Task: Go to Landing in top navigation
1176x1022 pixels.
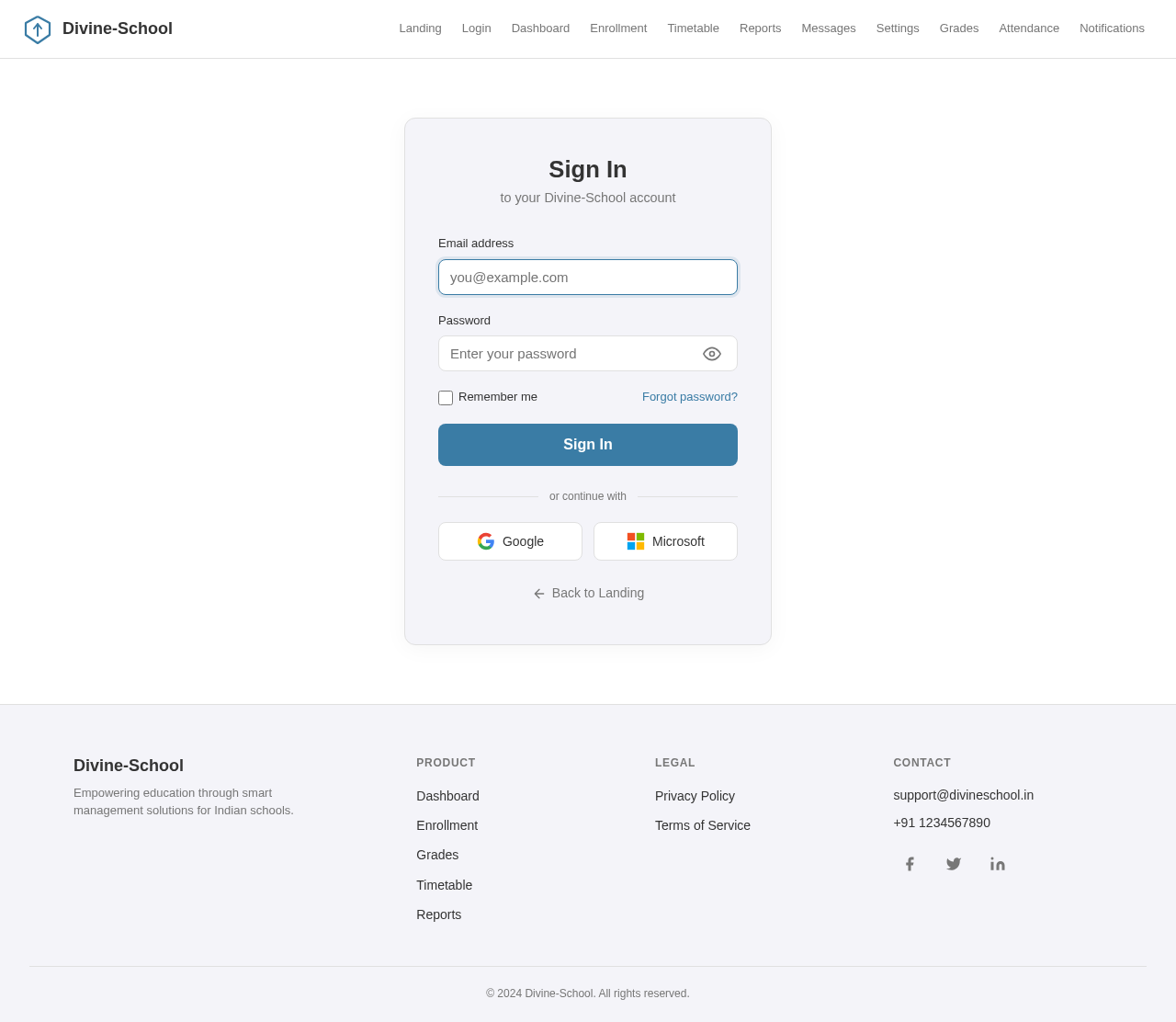Action: coord(420,28)
